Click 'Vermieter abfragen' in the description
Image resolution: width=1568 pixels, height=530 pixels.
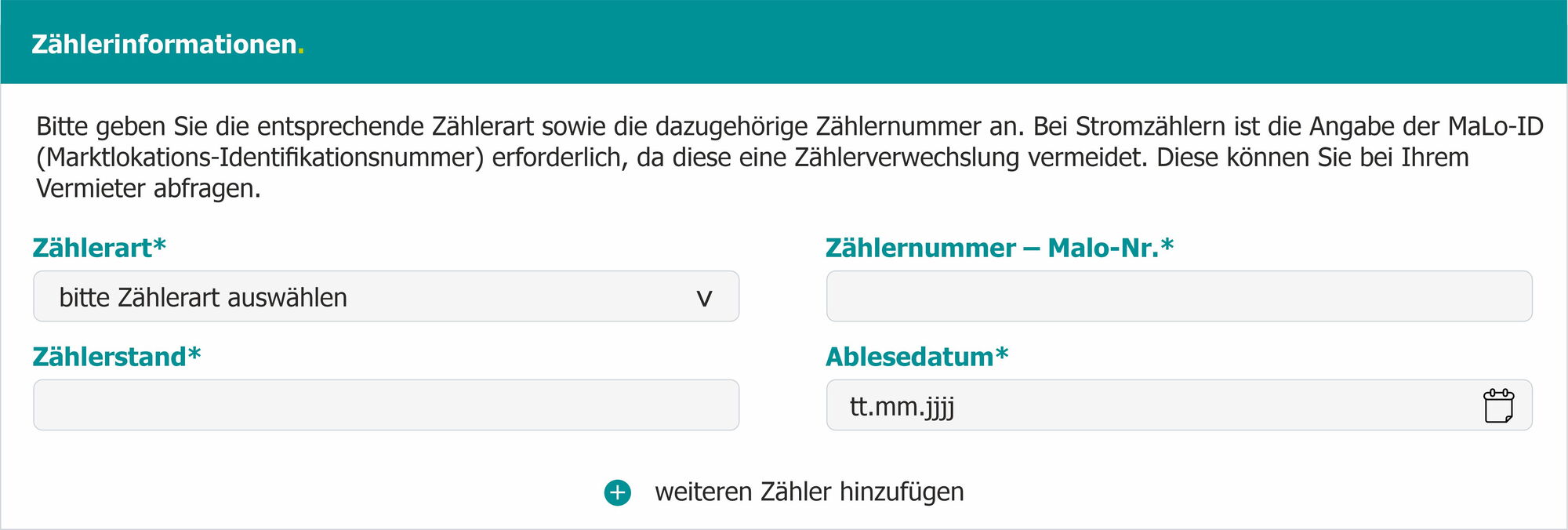pos(148,189)
